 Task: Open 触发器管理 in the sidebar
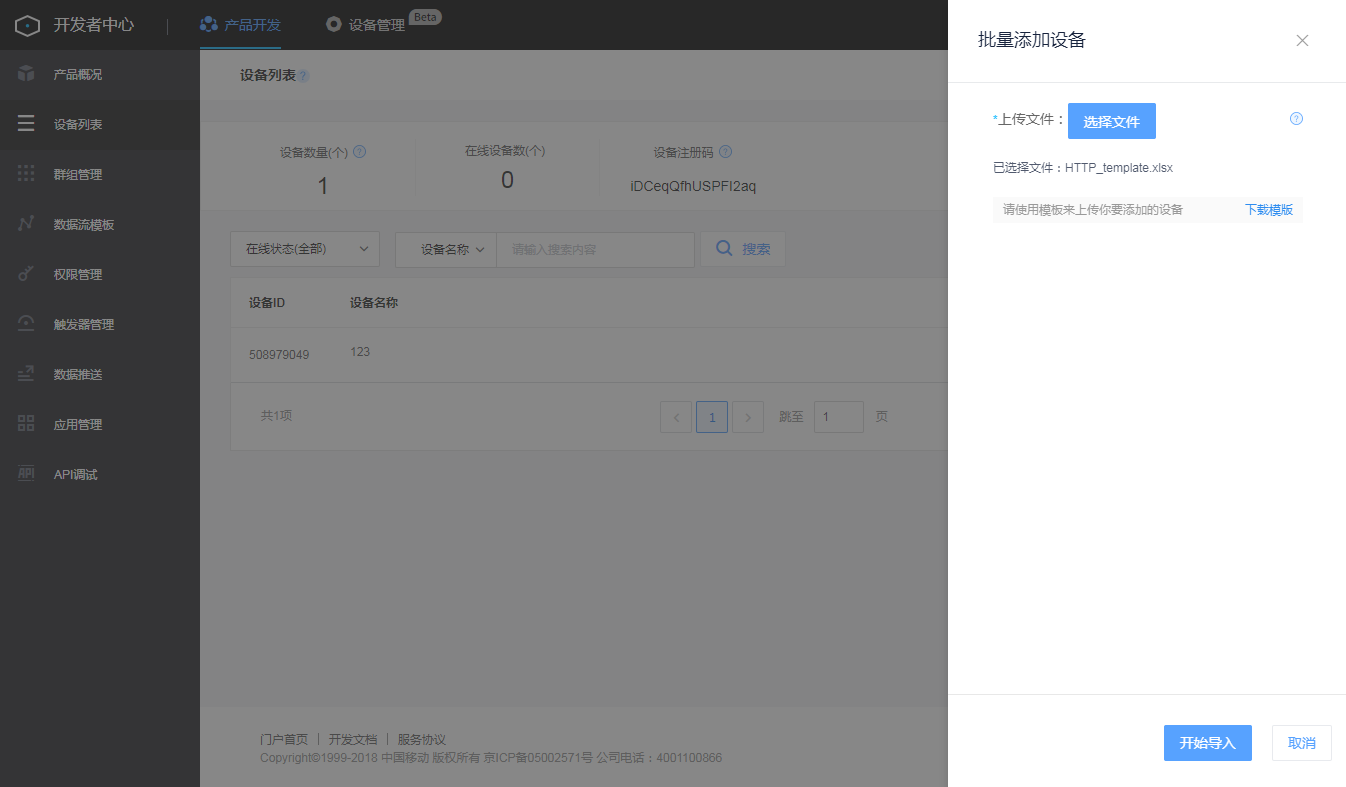(100, 325)
